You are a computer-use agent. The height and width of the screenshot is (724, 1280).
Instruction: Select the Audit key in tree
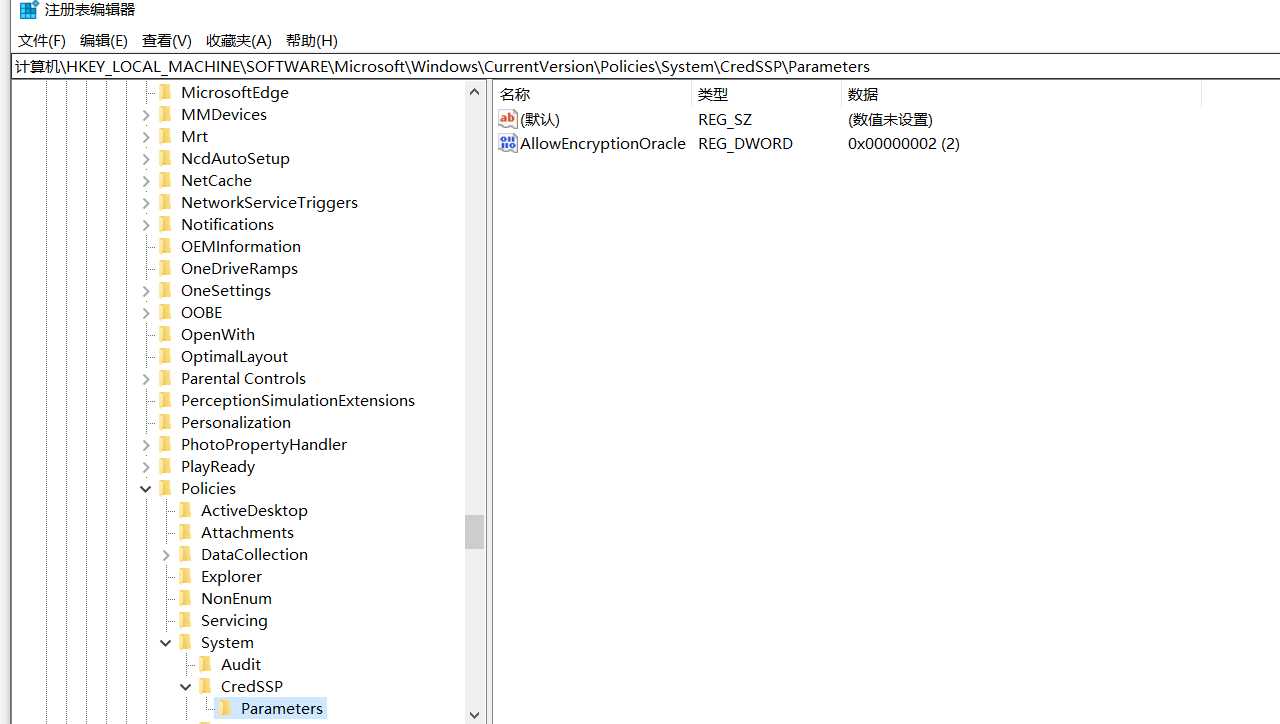click(241, 664)
